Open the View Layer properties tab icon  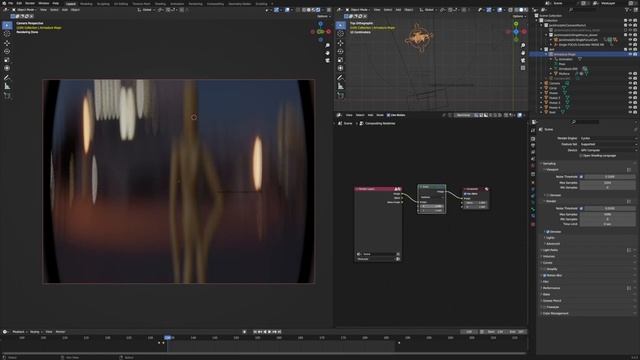coord(533,152)
